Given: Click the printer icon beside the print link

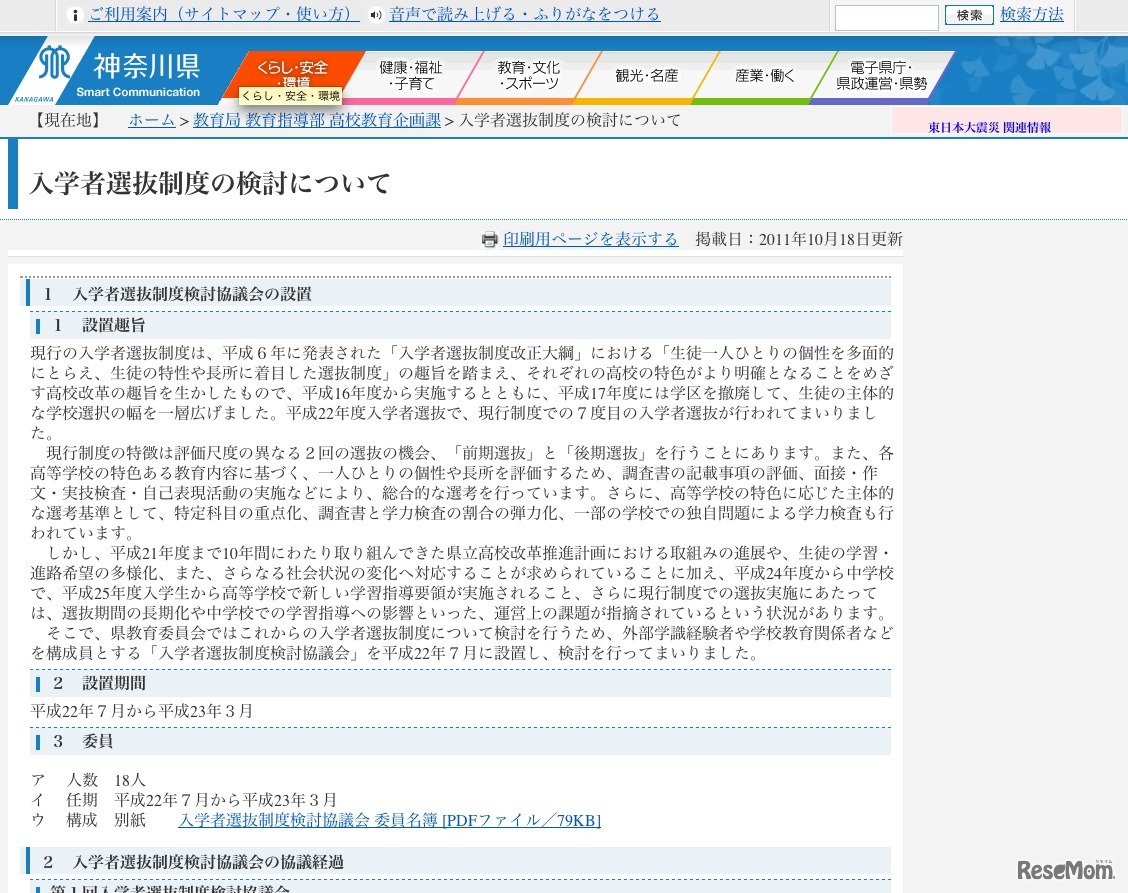Looking at the screenshot, I should pos(489,240).
